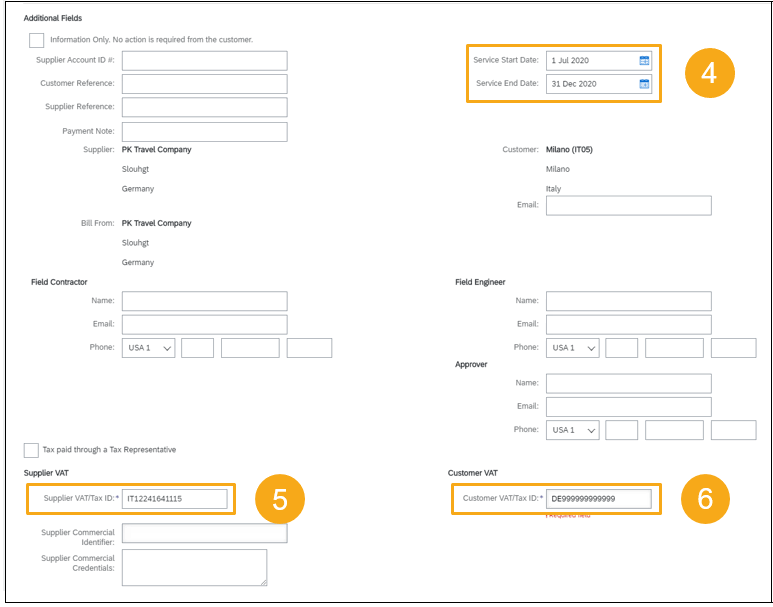773x607 pixels.
Task: Click the Additional Fields heading
Action: point(53,18)
